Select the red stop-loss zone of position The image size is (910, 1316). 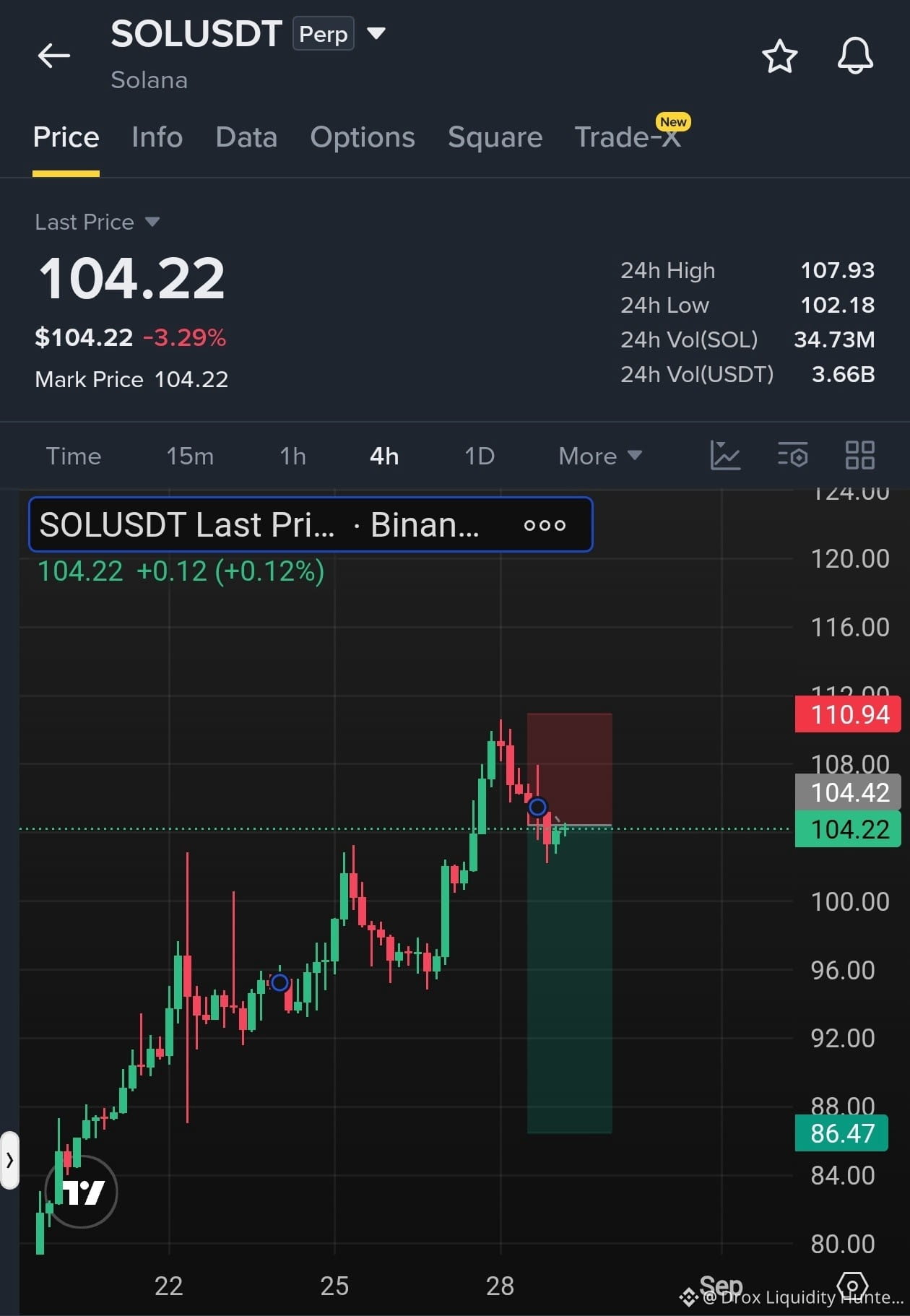click(570, 769)
